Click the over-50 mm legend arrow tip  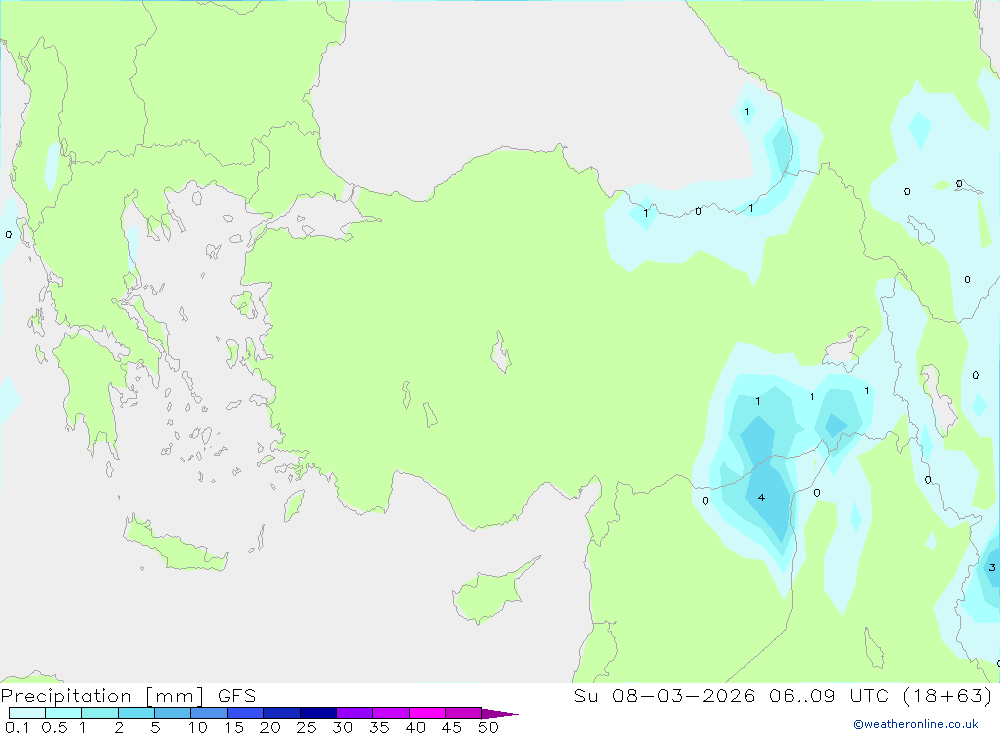(499, 714)
